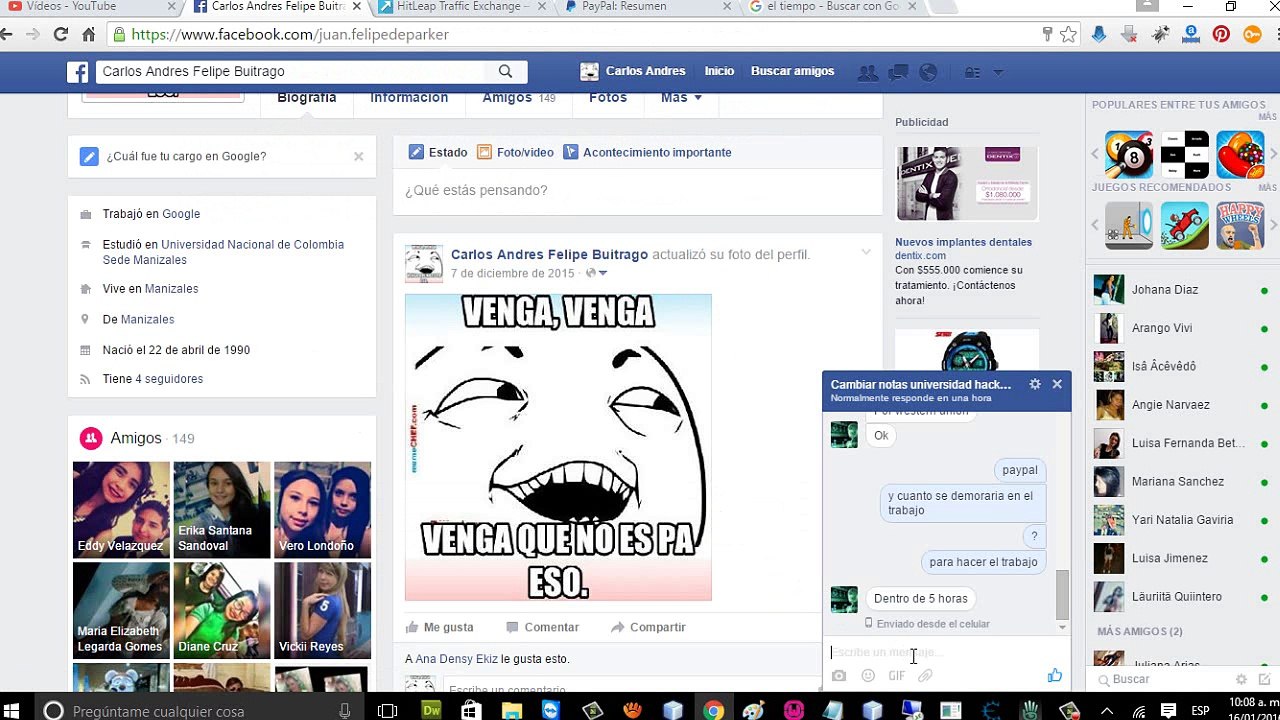Click the Facebook logo in the header
Viewport: 1280px width, 720px height.
click(78, 72)
